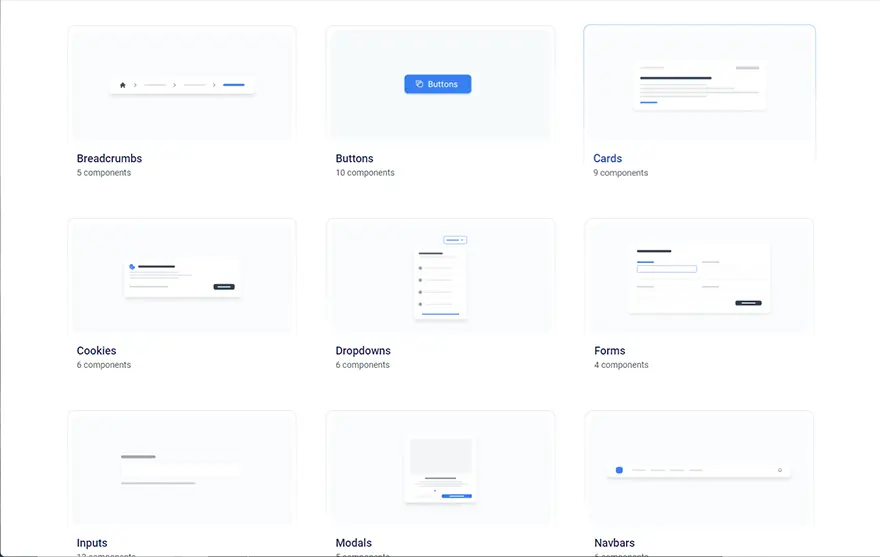Open the Modals category title
Screen dimensions: 880x557
click(353, 543)
